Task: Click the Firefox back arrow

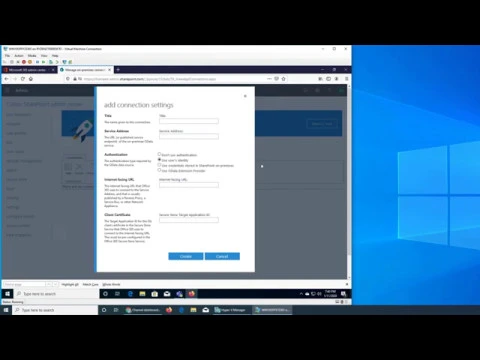Action: pyautogui.click(x=7, y=79)
